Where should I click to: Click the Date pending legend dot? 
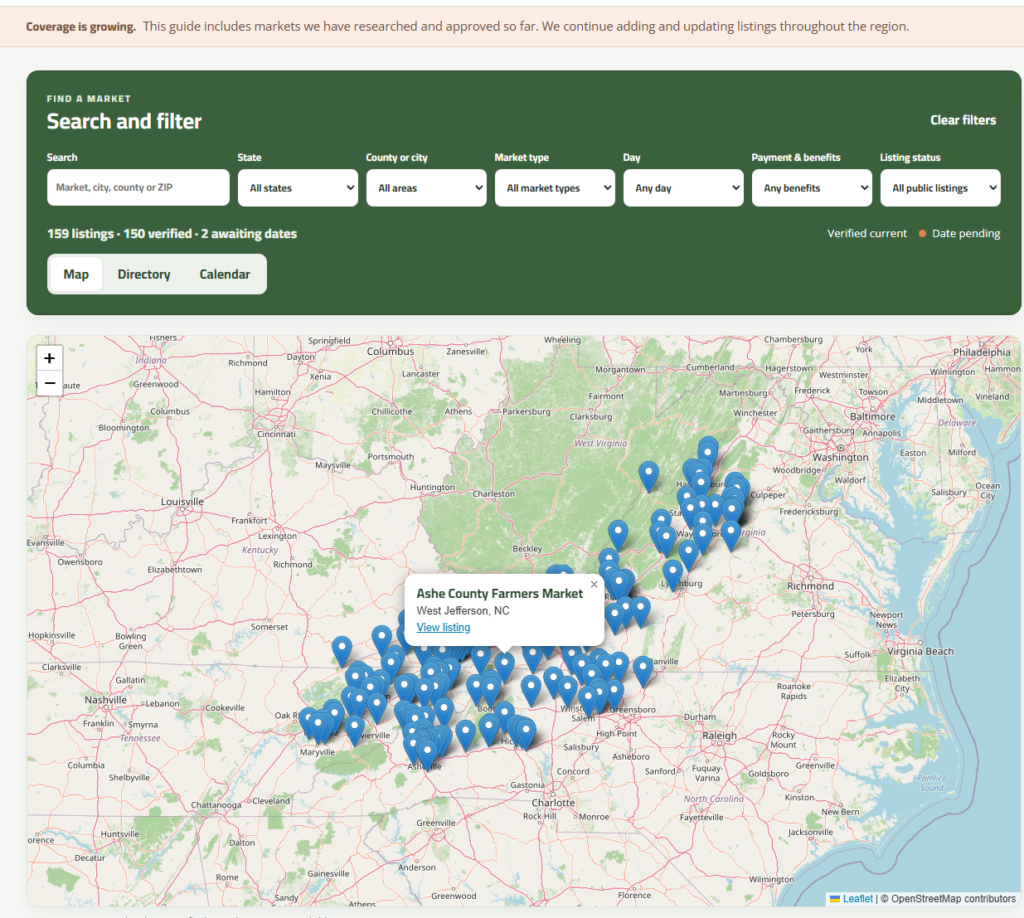coord(922,233)
